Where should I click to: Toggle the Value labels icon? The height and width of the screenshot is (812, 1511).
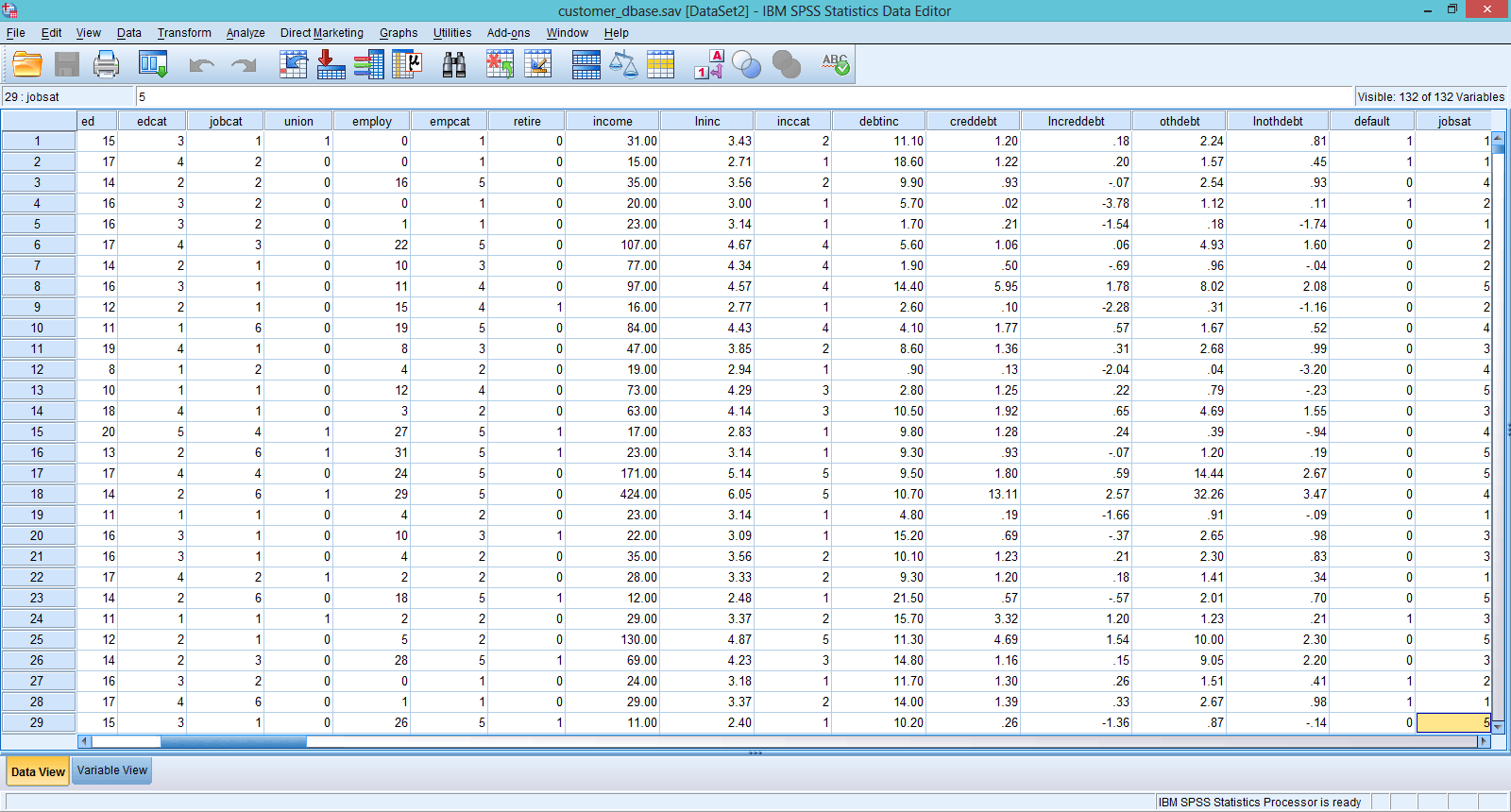pyautogui.click(x=708, y=64)
